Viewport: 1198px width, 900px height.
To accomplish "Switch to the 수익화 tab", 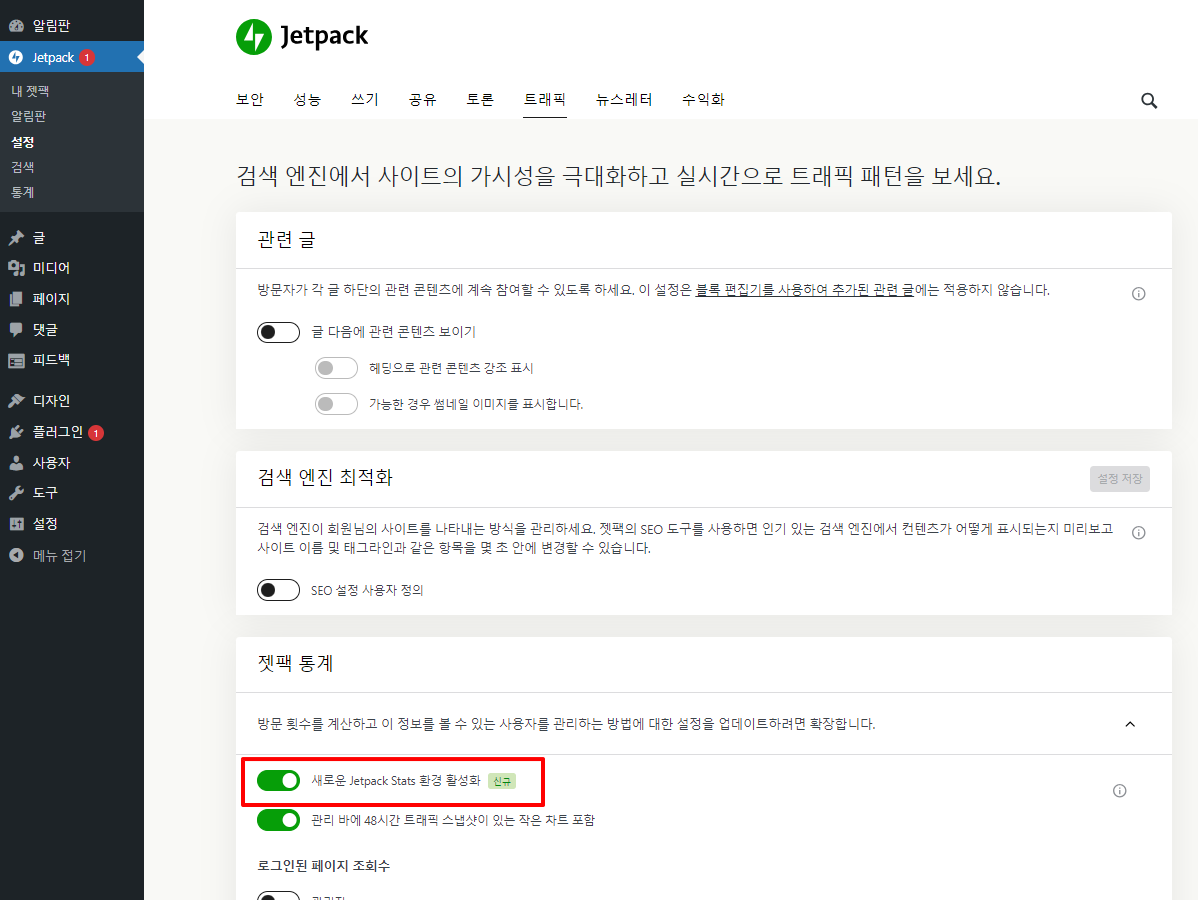I will coord(703,99).
